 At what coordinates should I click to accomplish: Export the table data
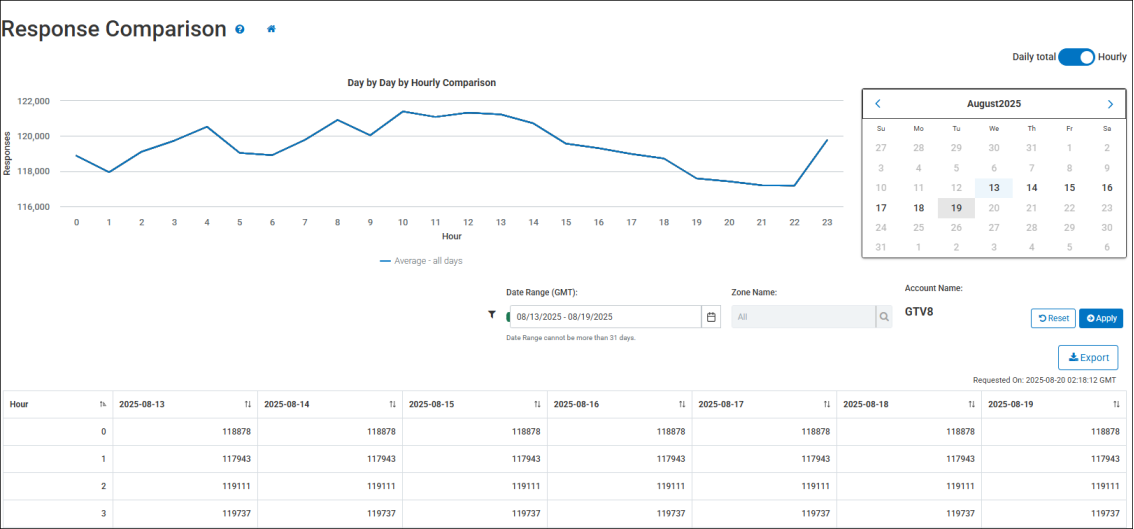pos(1088,357)
